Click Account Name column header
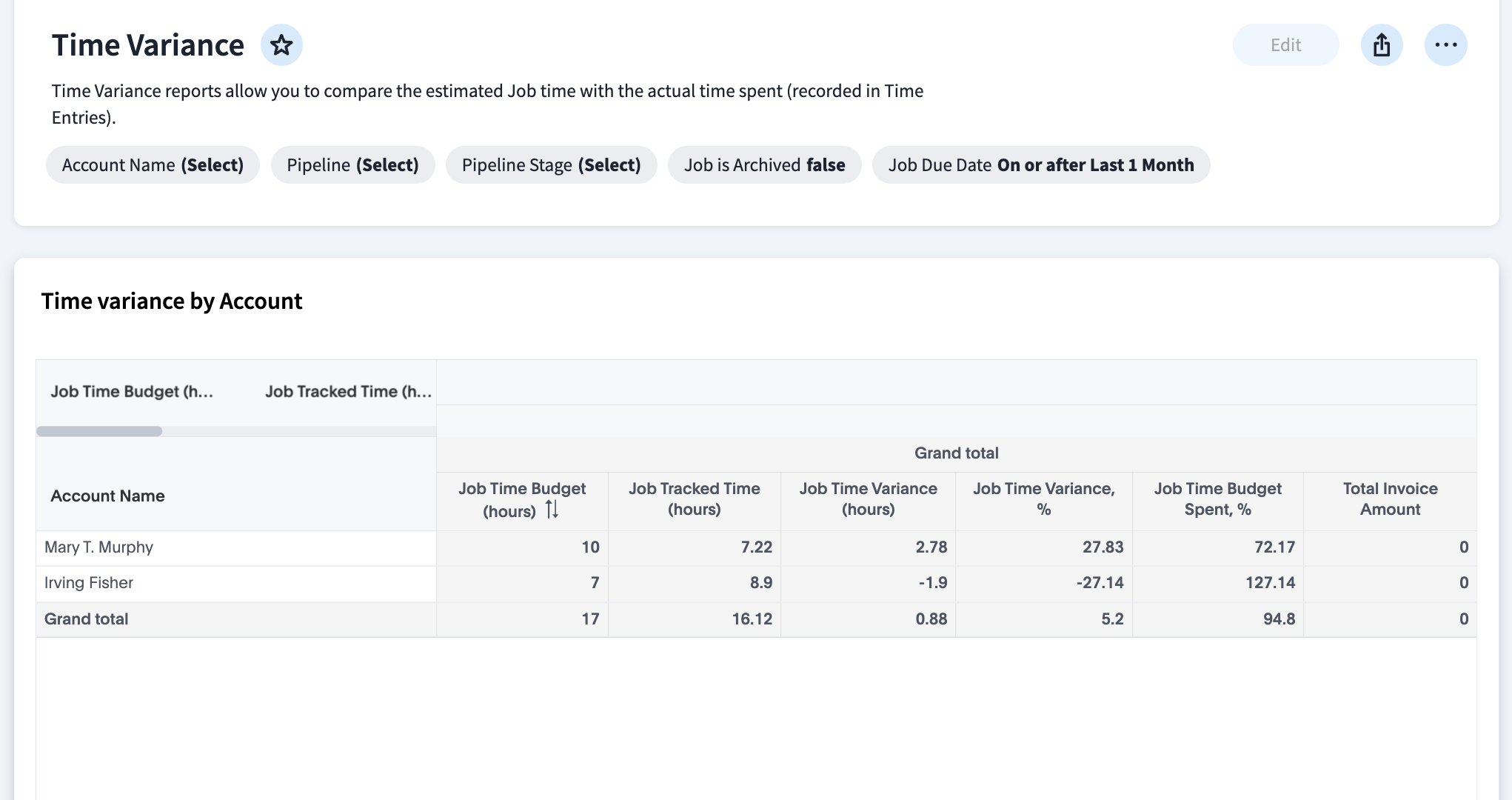This screenshot has height=800, width=1512. pos(108,496)
